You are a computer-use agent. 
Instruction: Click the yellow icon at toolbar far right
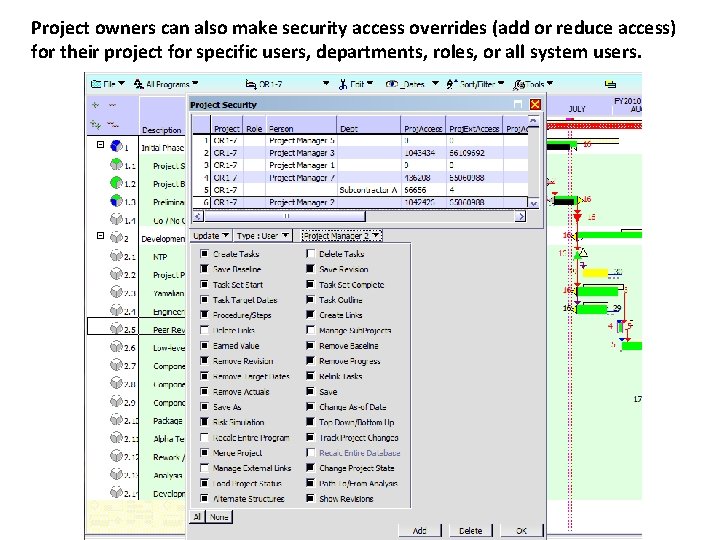coord(610,84)
